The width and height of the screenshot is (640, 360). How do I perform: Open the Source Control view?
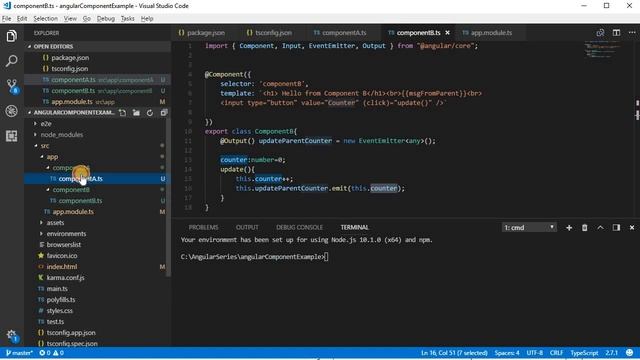point(11,86)
